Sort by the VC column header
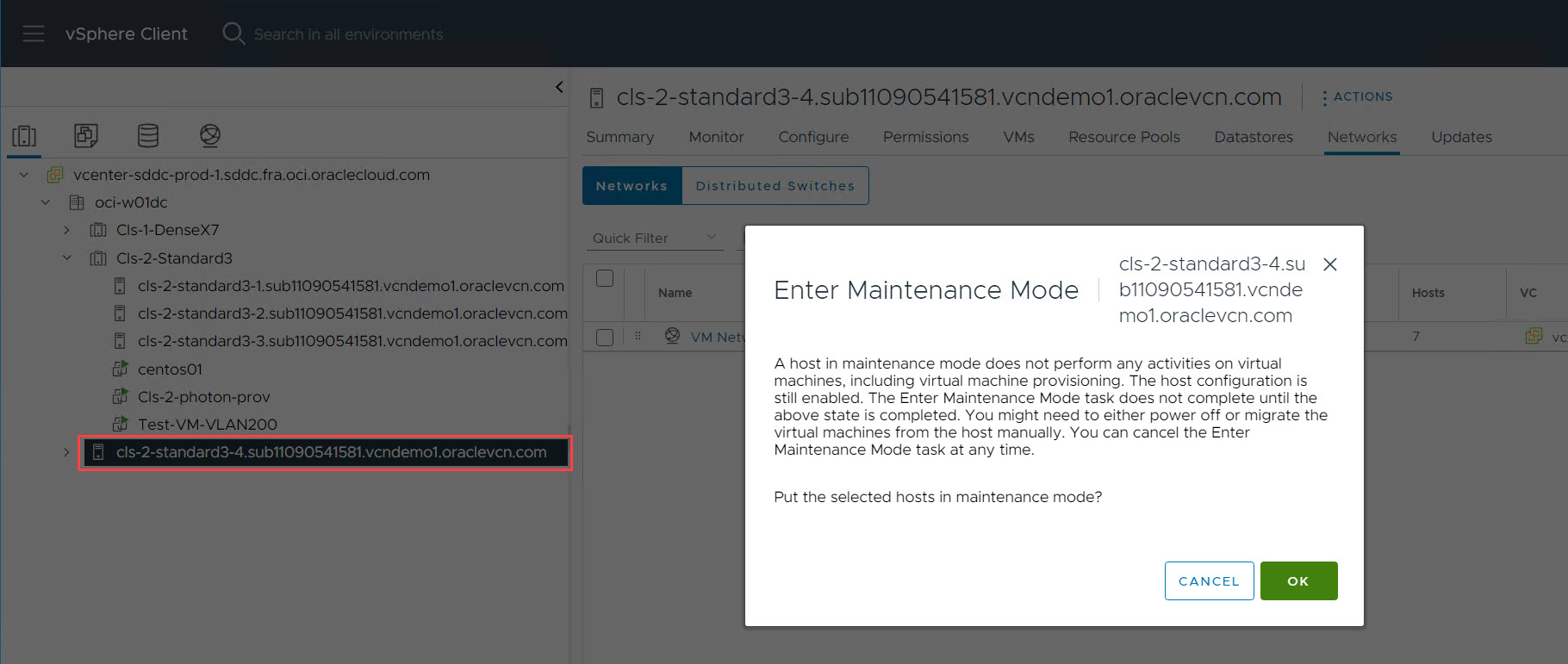The image size is (1568, 664). 1528,293
